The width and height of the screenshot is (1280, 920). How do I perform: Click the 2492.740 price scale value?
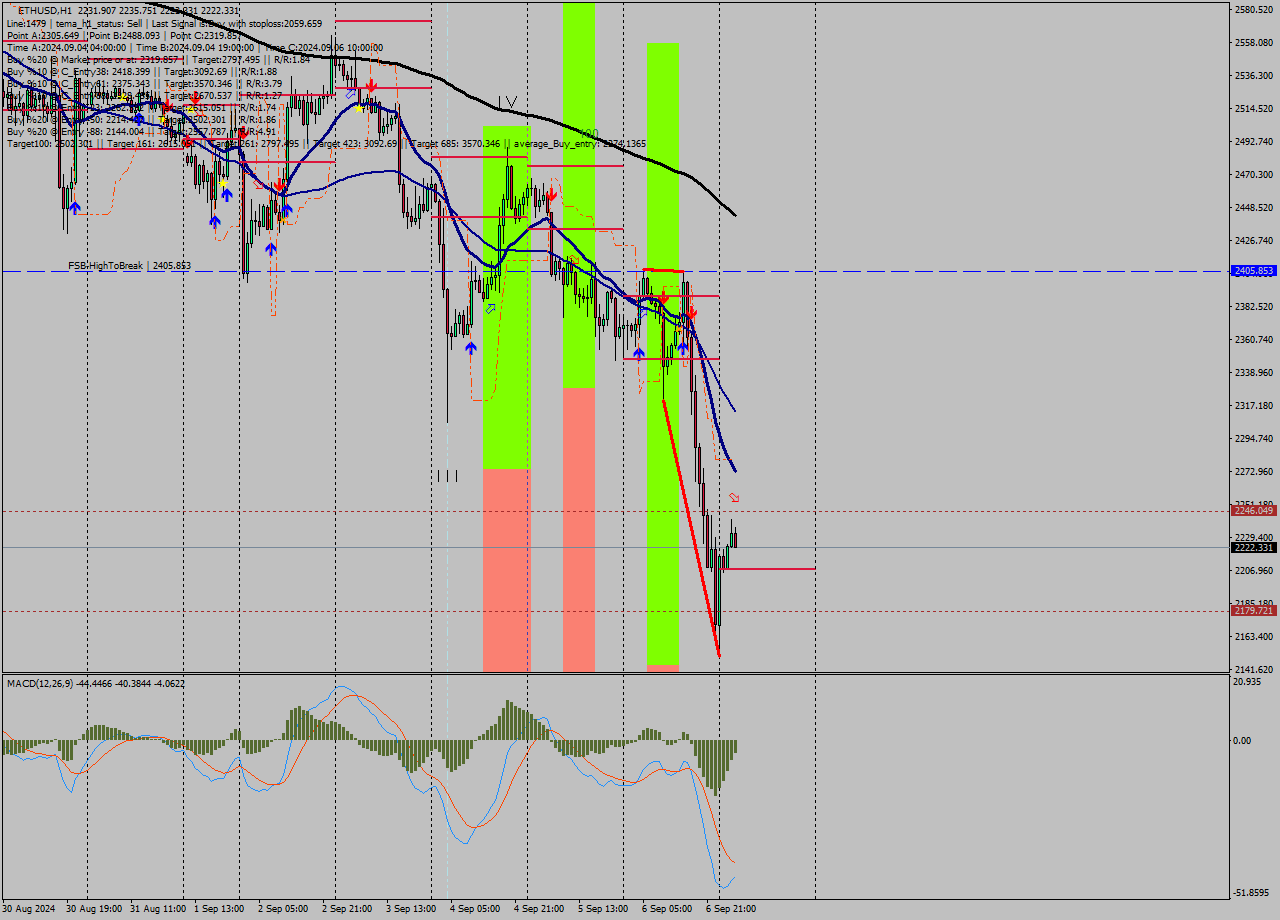click(1254, 141)
